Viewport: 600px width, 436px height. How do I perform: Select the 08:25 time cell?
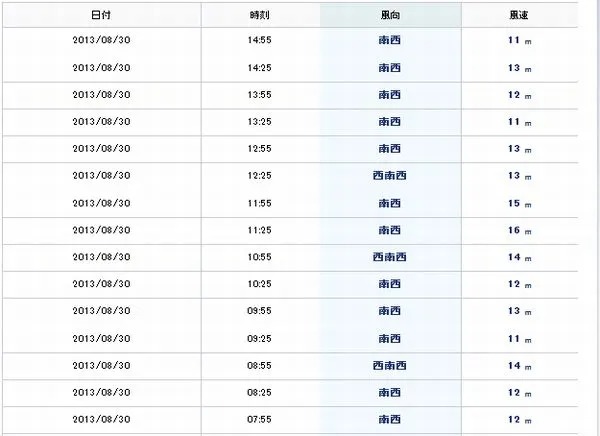click(259, 392)
